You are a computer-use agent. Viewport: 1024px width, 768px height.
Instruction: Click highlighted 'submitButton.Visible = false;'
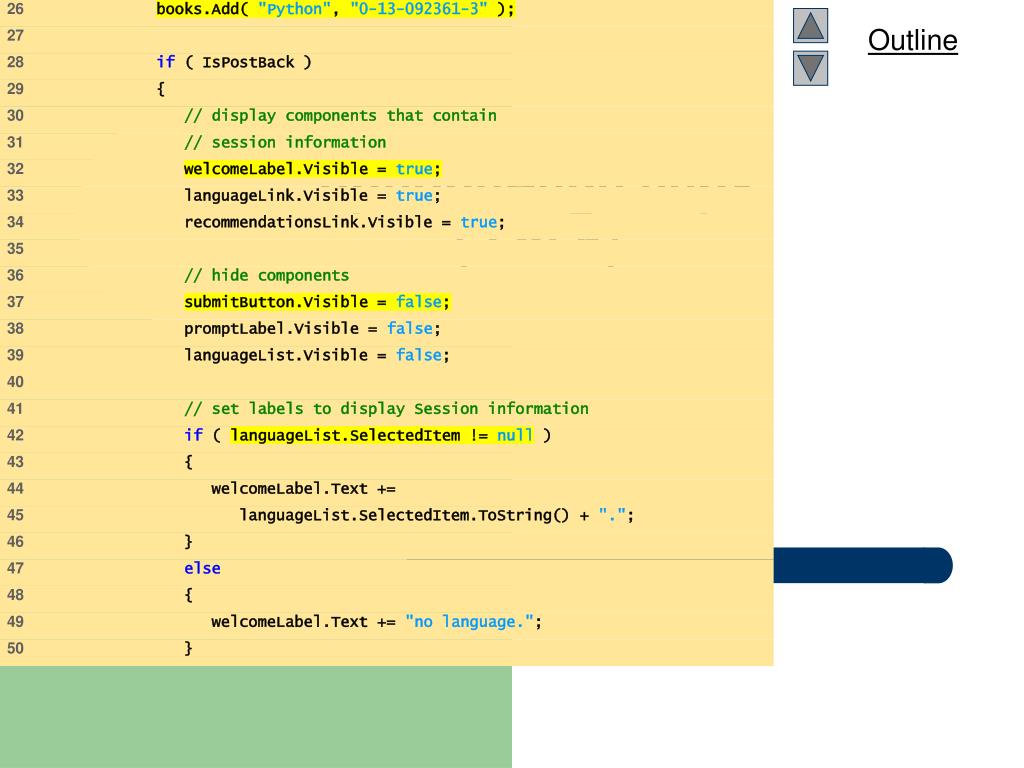coord(317,302)
